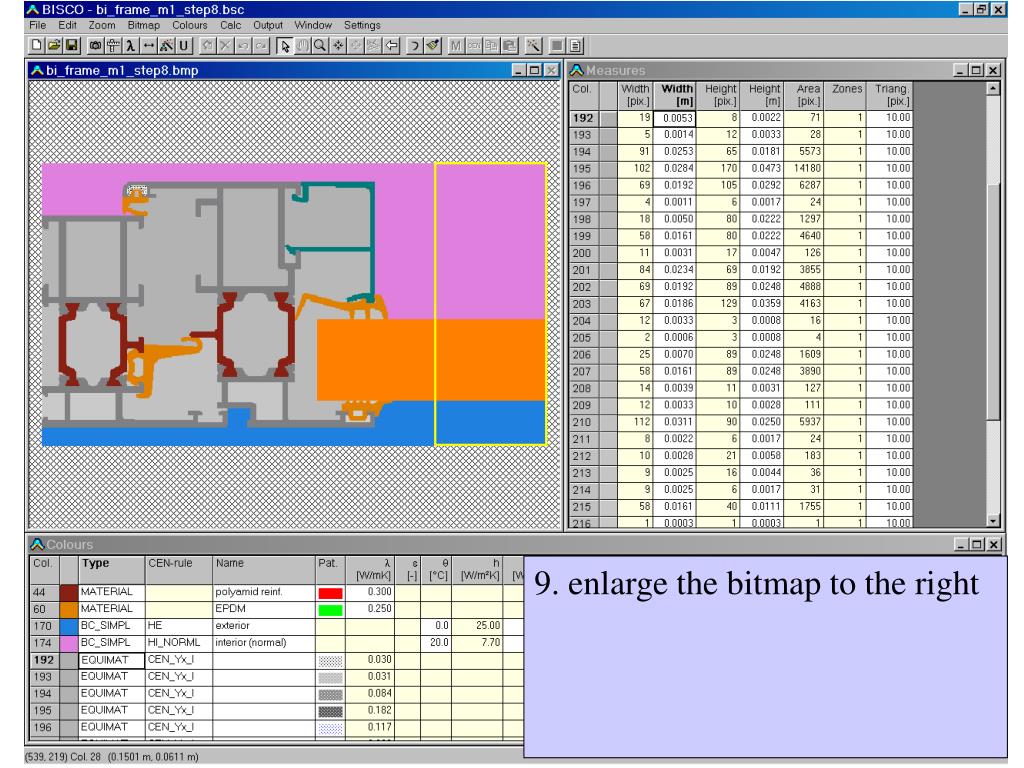The height and width of the screenshot is (768, 1024).
Task: Click the Zones column header
Action: pyautogui.click(x=846, y=95)
